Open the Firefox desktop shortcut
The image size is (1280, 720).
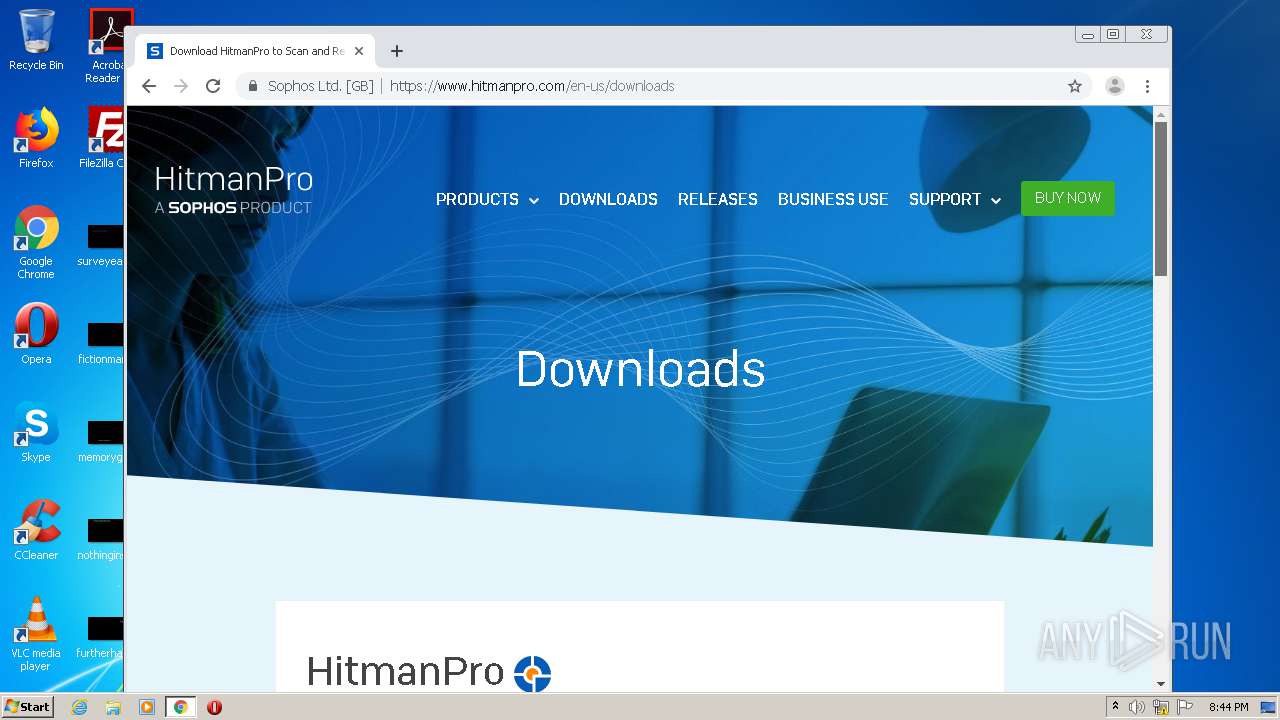36,138
